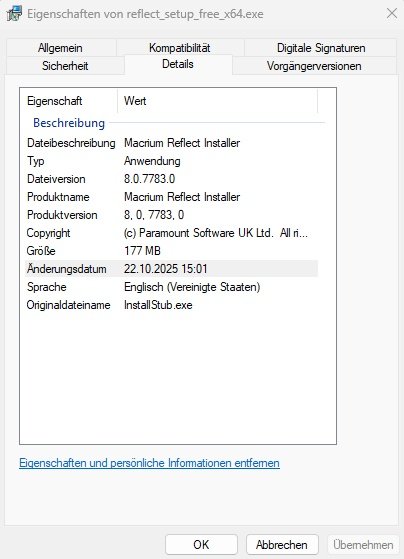Select the Copyright property row

pyautogui.click(x=172, y=233)
